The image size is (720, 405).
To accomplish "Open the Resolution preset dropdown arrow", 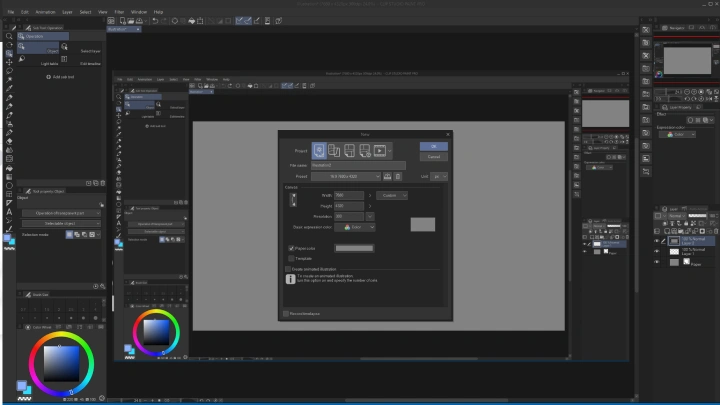I will tap(370, 216).
